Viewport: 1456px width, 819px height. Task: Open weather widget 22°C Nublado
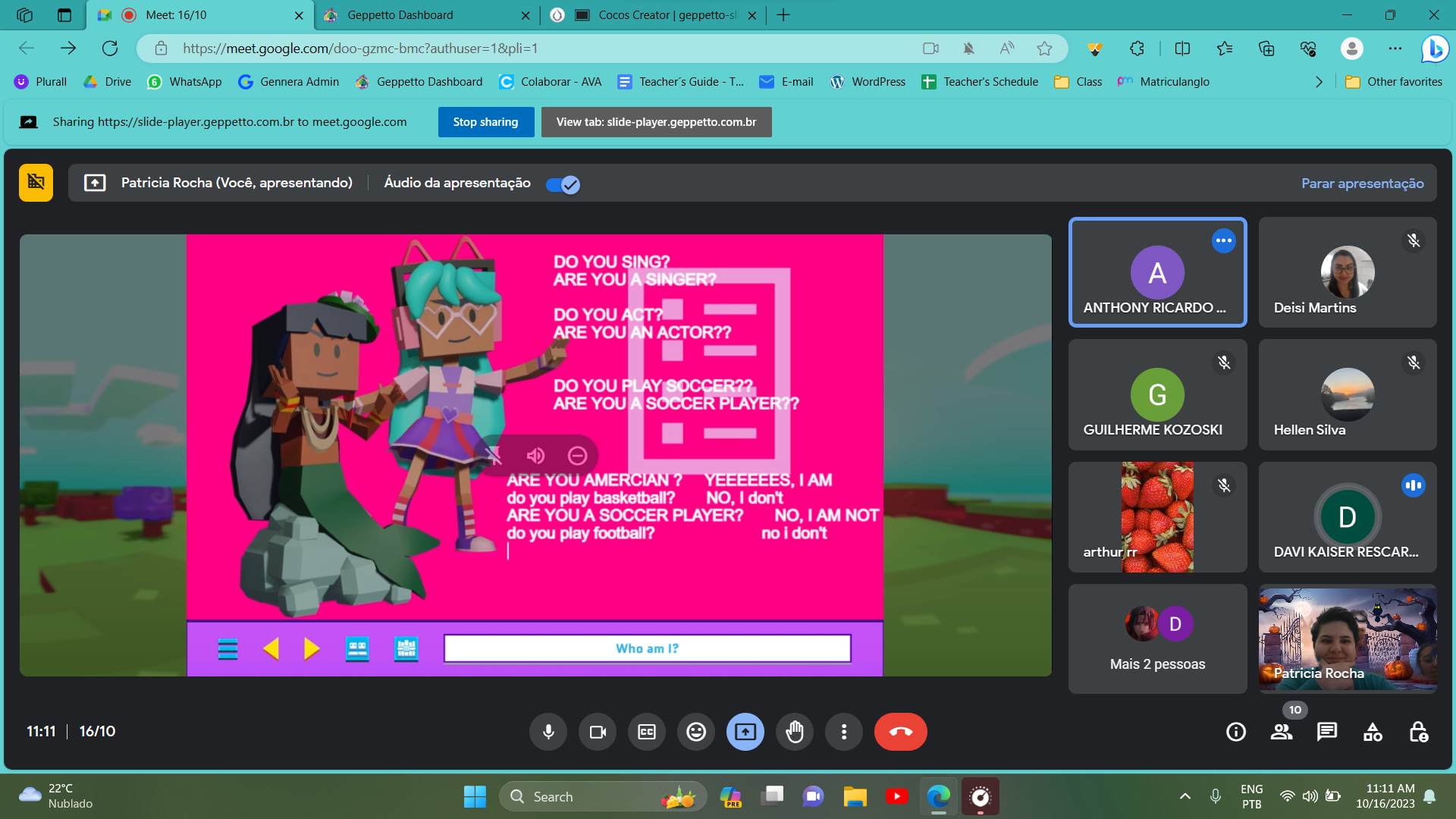(x=57, y=796)
